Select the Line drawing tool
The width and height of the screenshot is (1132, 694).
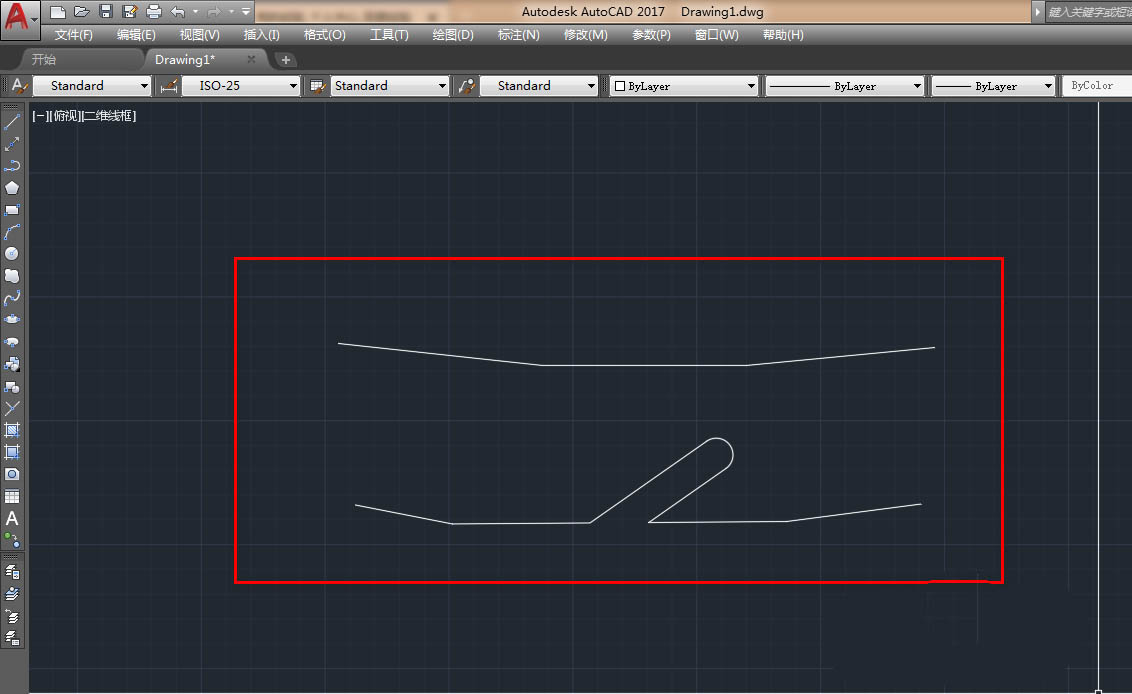[12, 122]
